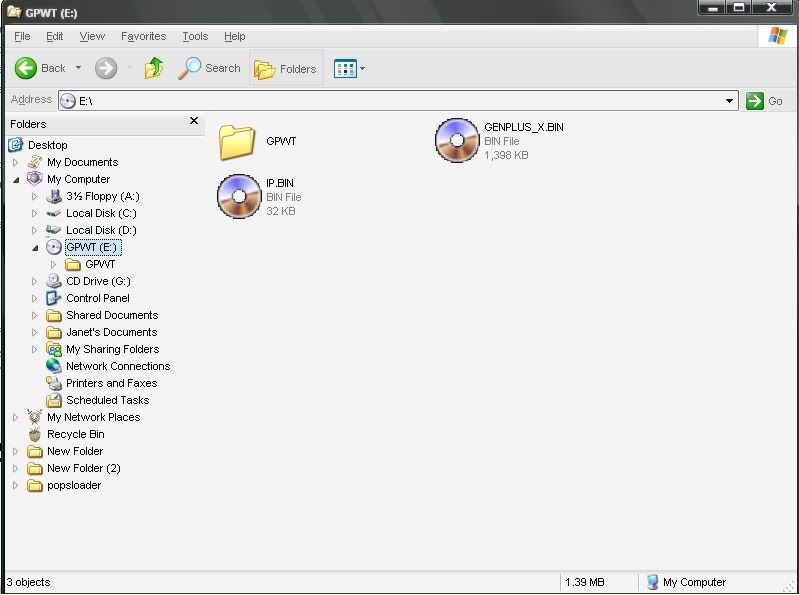Select the GPWT folder icon in file pane
The width and height of the screenshot is (799, 595).
[236, 142]
